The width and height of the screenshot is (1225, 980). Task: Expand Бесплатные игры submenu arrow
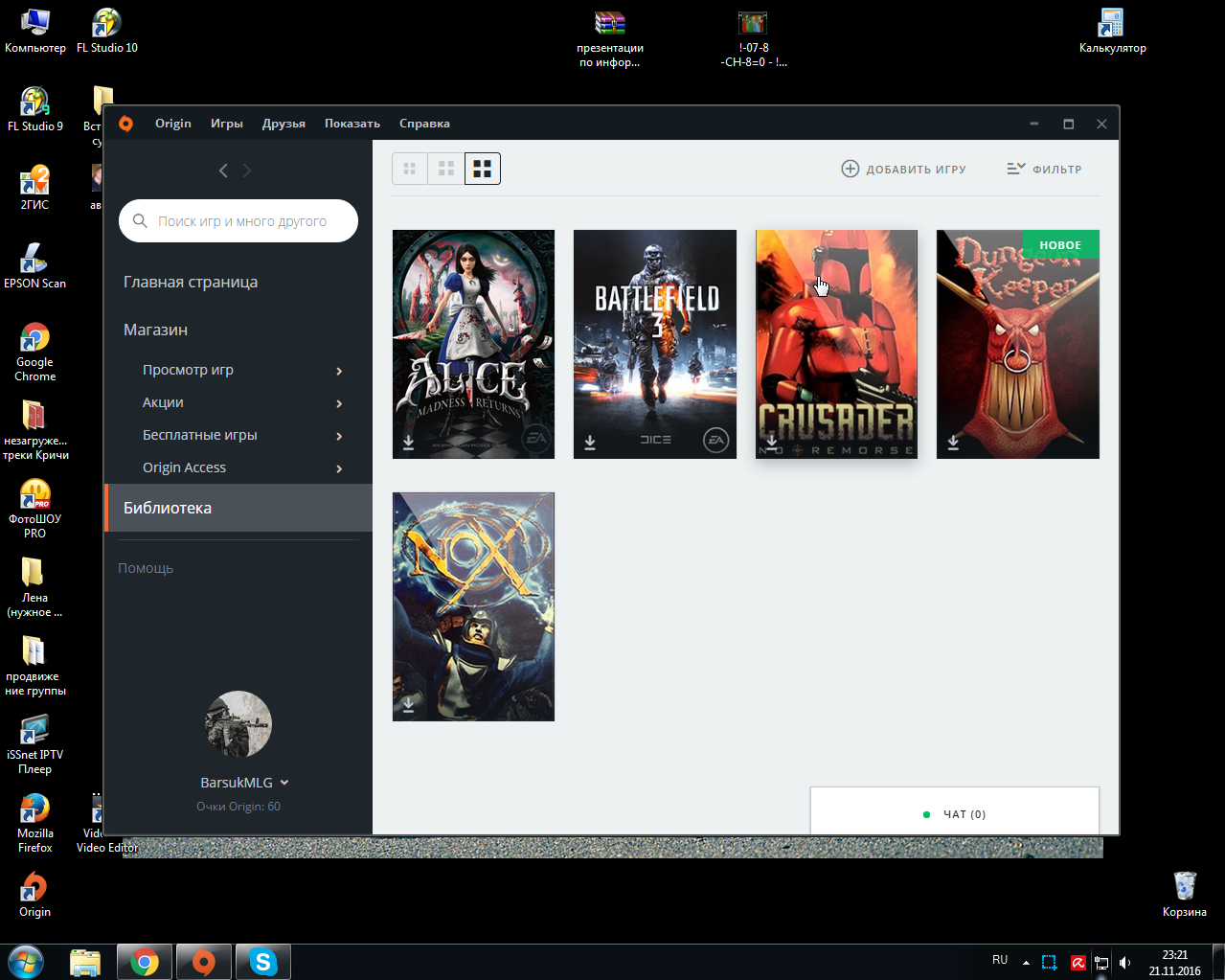(339, 436)
